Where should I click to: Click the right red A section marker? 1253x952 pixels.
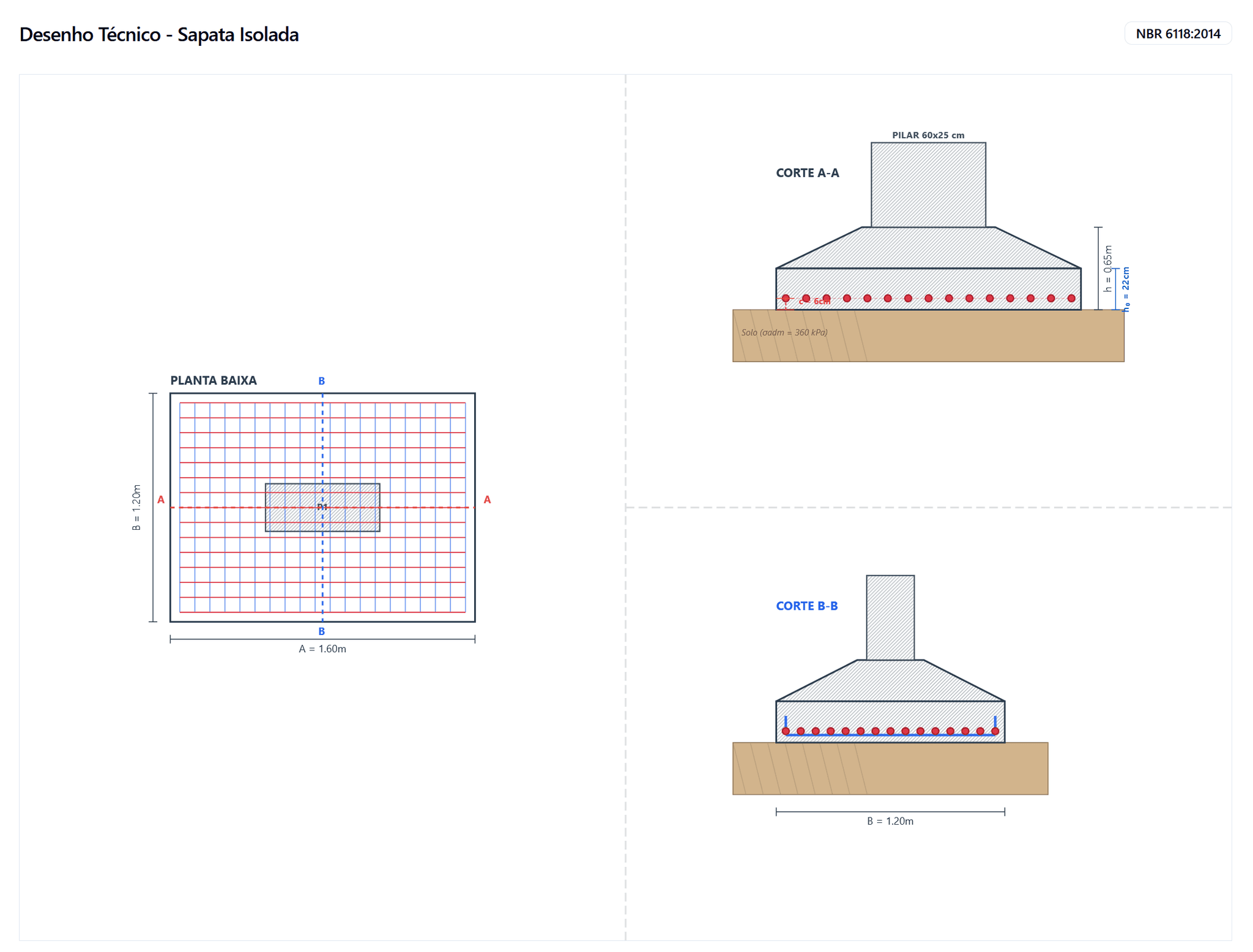[487, 500]
